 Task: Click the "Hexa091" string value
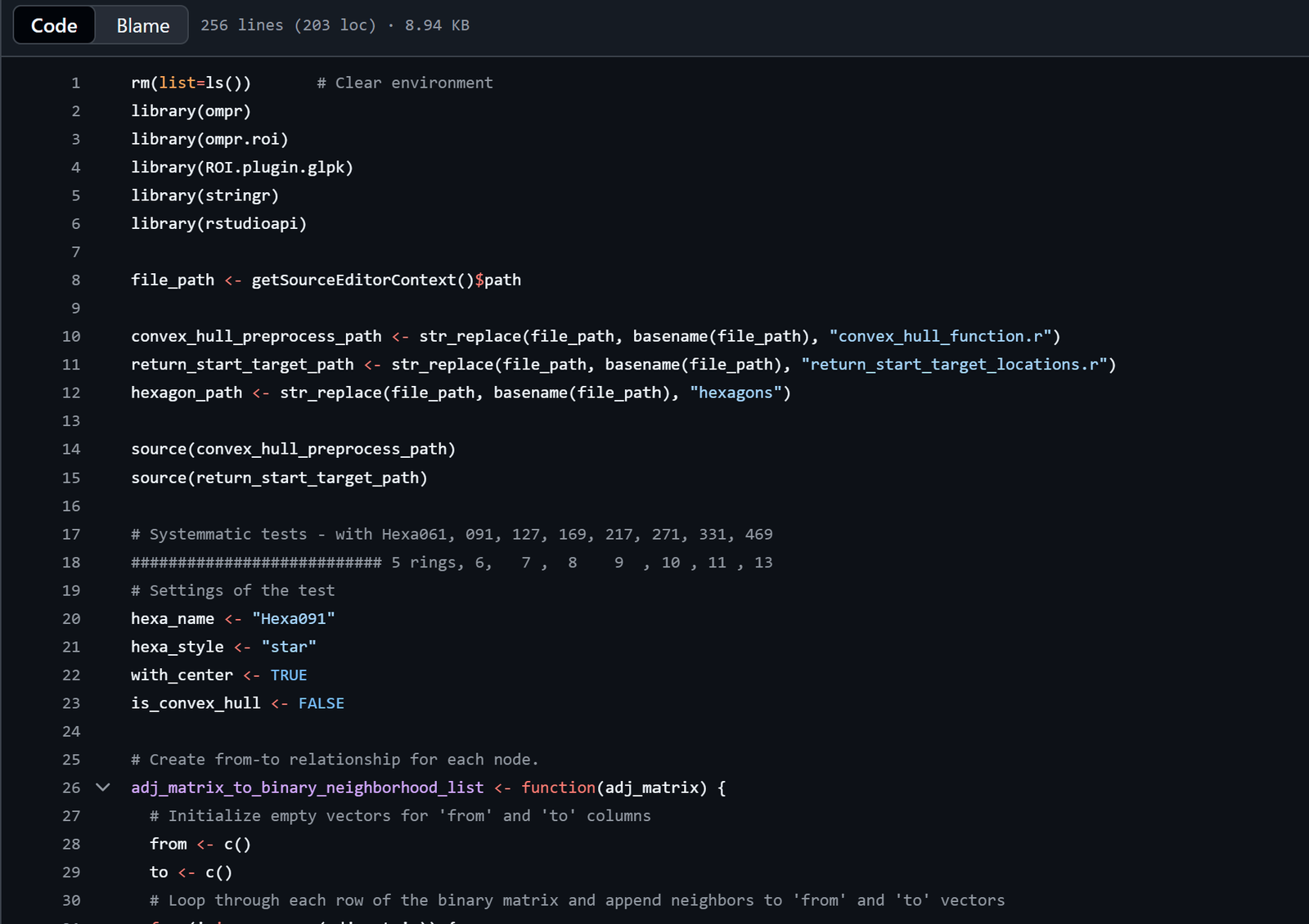(294, 618)
